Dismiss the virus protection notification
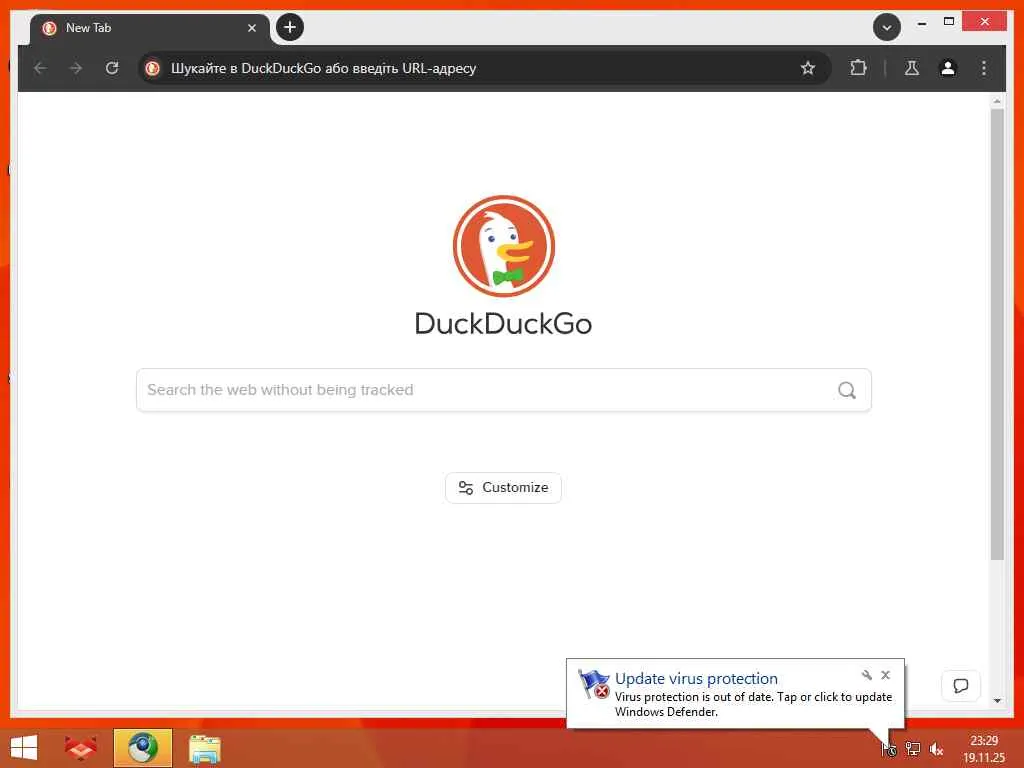The width and height of the screenshot is (1024, 768). tap(886, 675)
